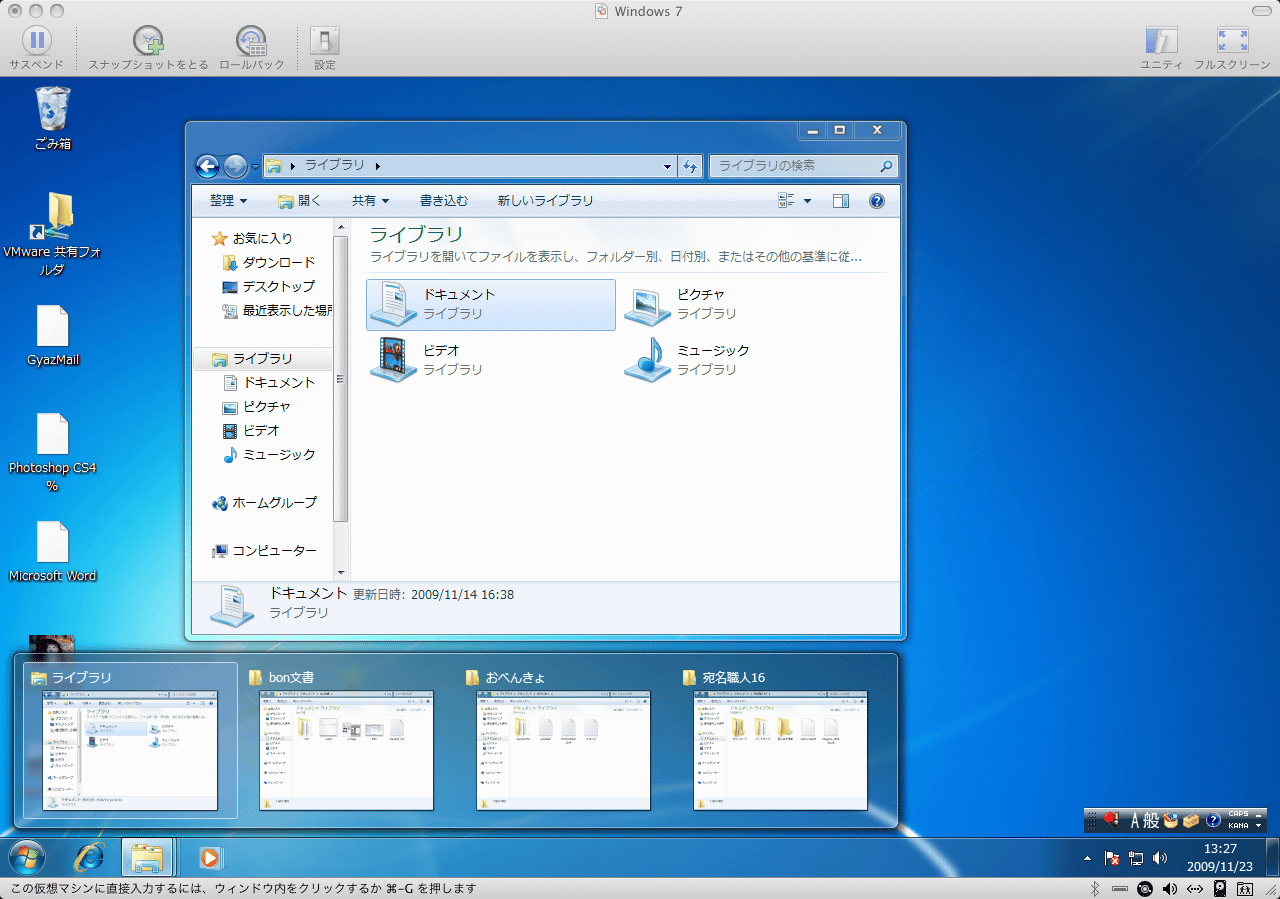Open the 整理 organize dropdown
This screenshot has width=1280, height=899.
pos(229,201)
